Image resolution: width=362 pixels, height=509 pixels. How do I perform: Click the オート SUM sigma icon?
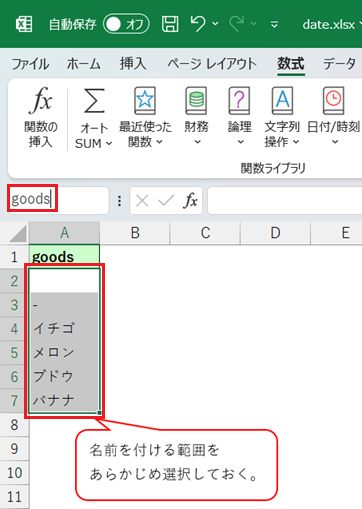[x=94, y=101]
